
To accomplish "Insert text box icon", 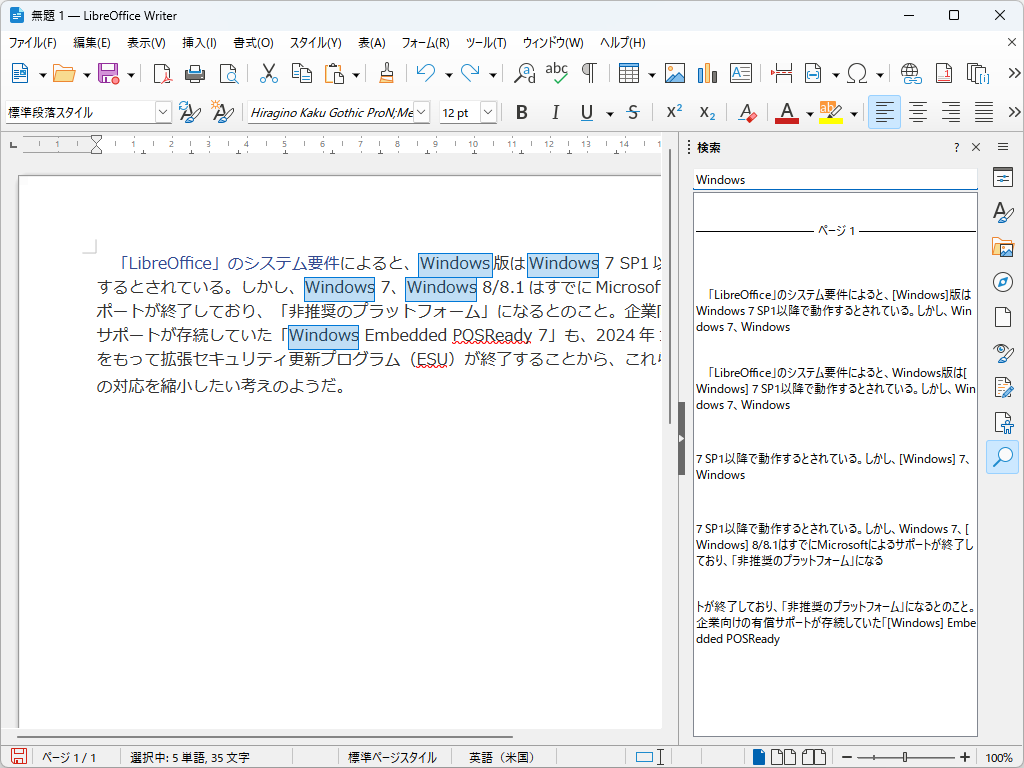I will (741, 73).
